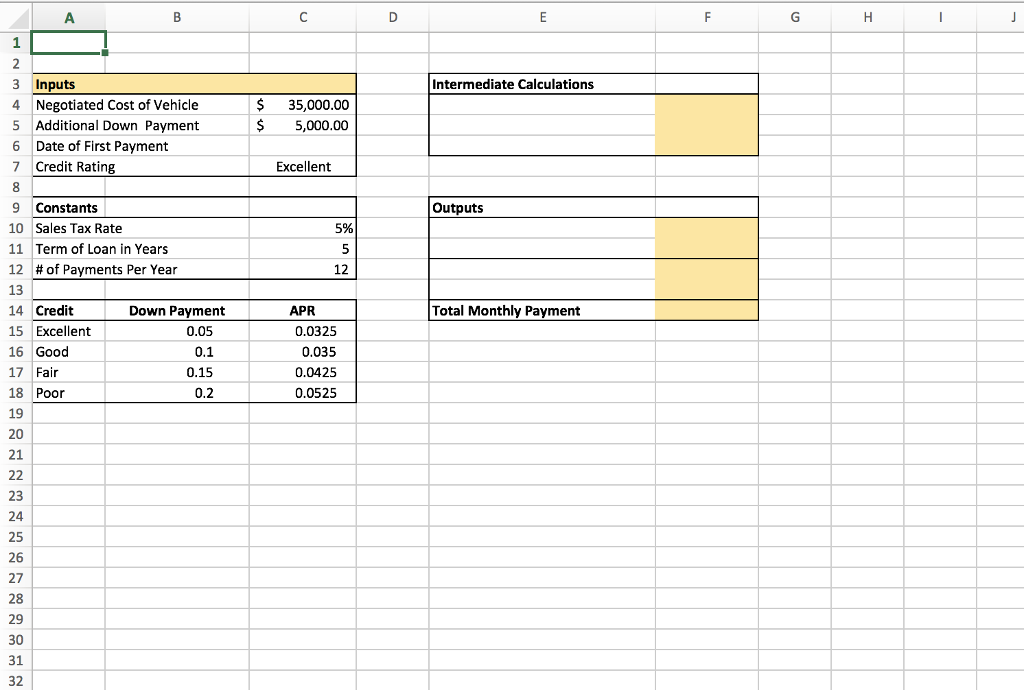Select the 'Credit Rating' label cell
This screenshot has width=1024, height=690.
pyautogui.click(x=140, y=166)
